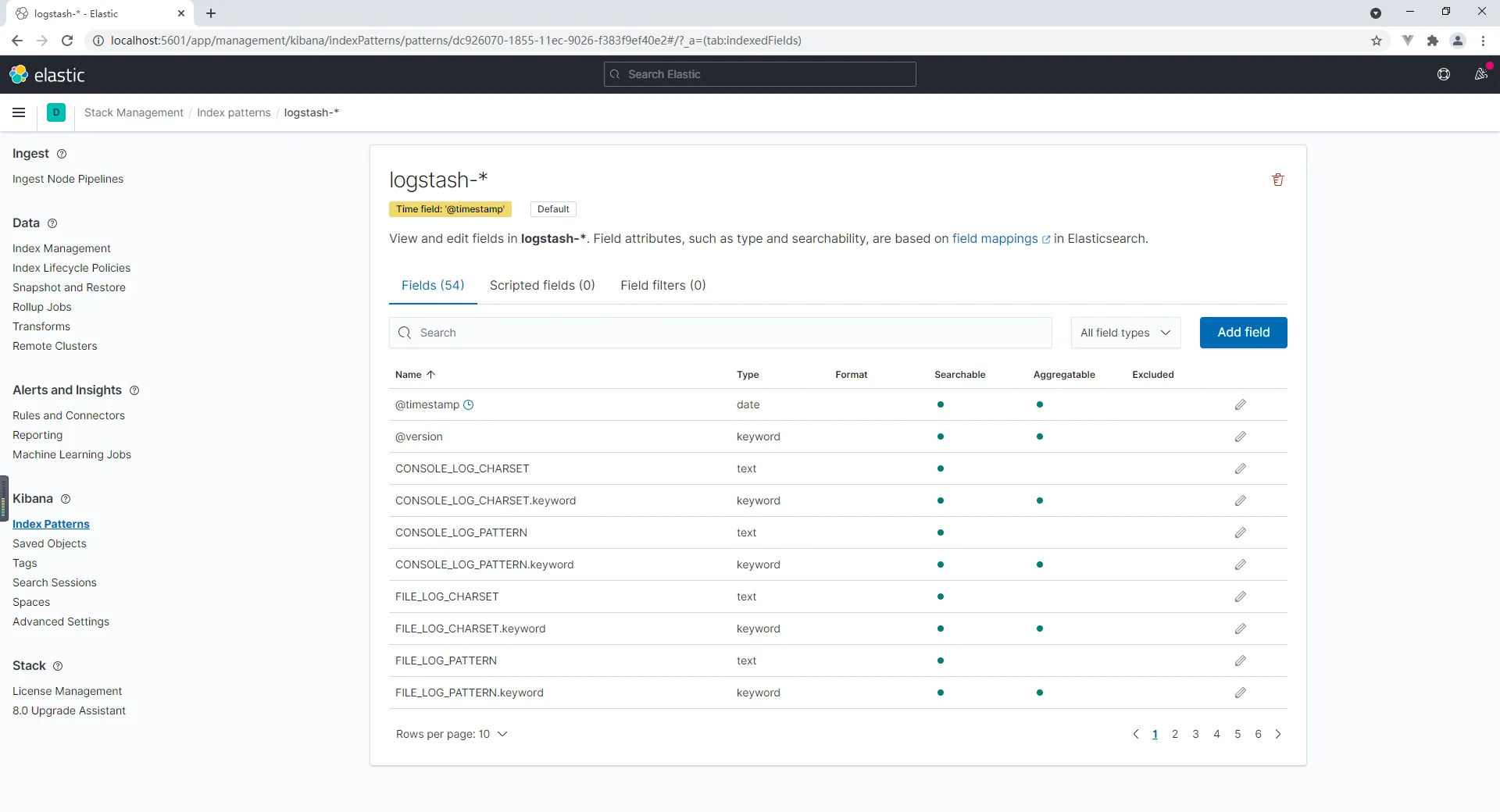Open Index Patterns in the sidebar
Viewport: 1500px width, 812px height.
[51, 524]
